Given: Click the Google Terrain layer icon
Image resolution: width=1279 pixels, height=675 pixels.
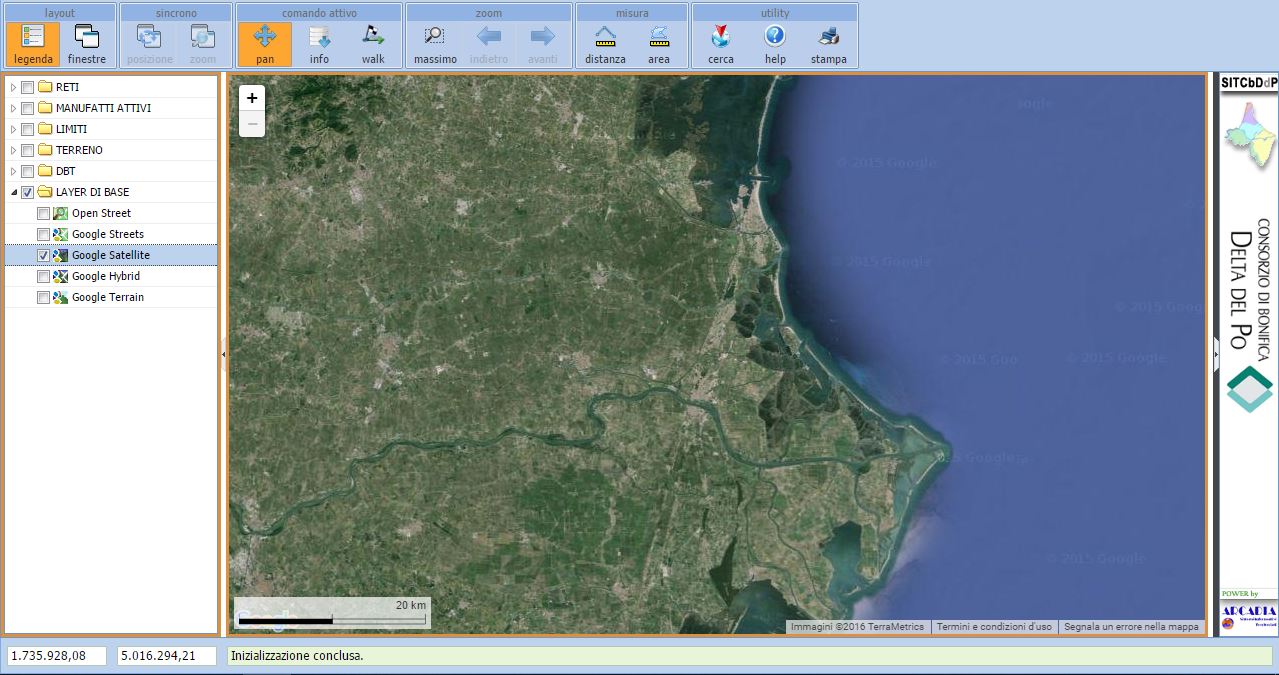Looking at the screenshot, I should pos(60,297).
